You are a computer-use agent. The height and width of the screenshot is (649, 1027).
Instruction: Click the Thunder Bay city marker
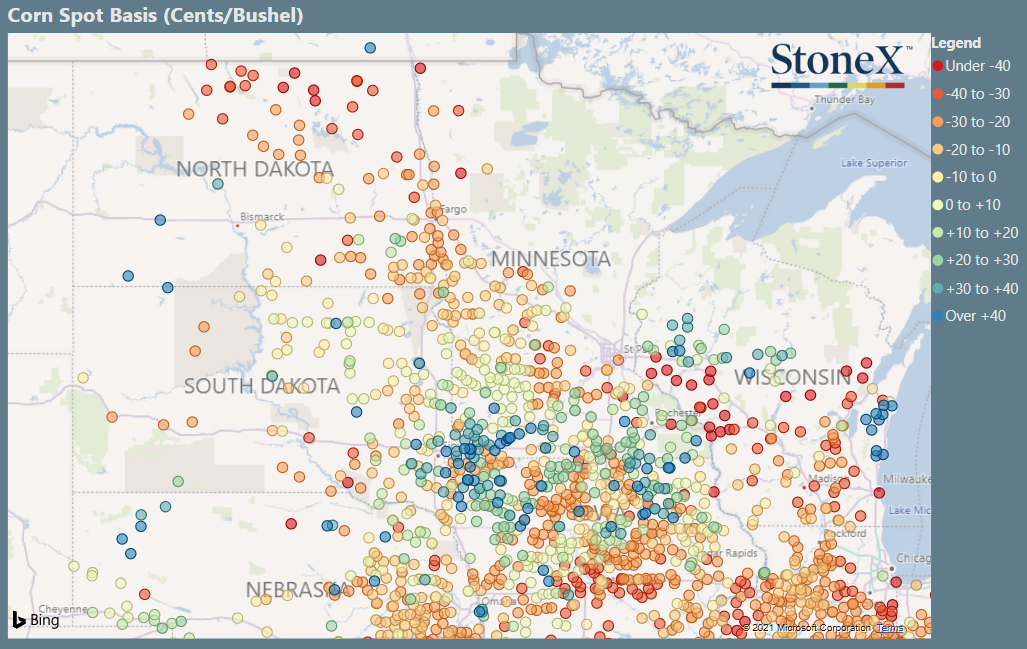click(812, 109)
